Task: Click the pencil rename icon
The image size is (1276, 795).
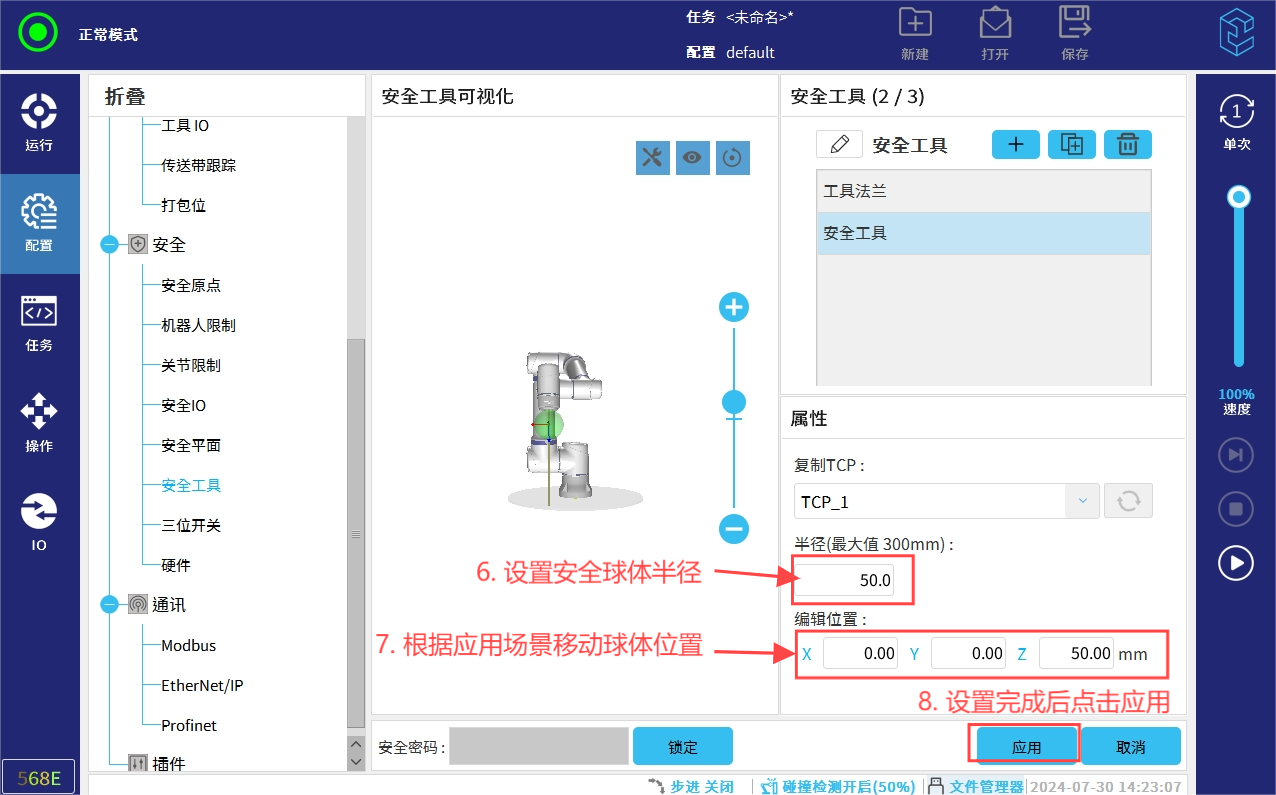Action: 839,144
